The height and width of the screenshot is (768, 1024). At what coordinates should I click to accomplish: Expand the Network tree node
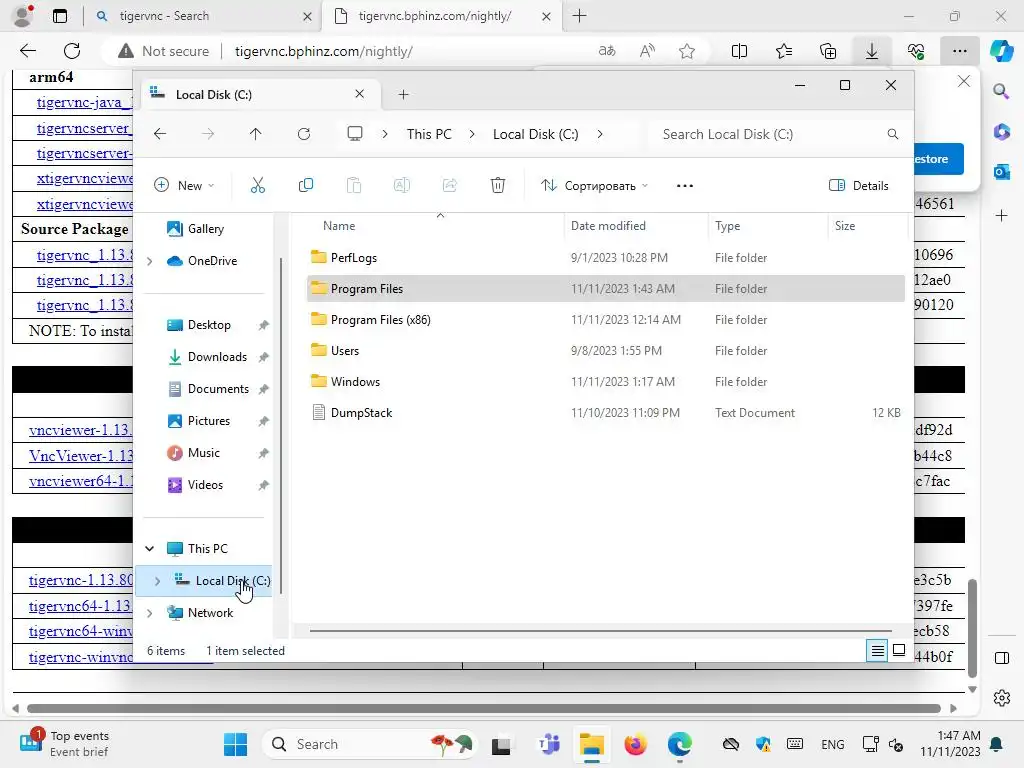[x=150, y=613]
